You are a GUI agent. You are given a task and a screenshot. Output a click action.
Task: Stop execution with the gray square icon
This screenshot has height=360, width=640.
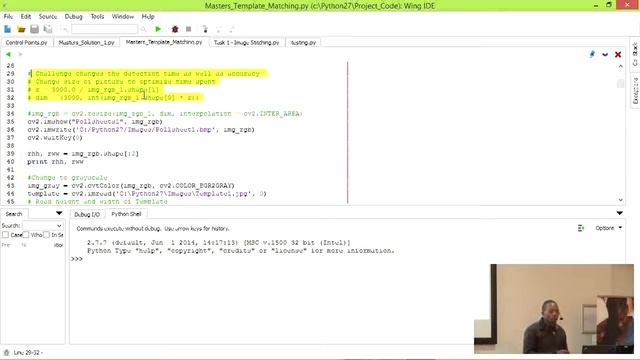189,29
